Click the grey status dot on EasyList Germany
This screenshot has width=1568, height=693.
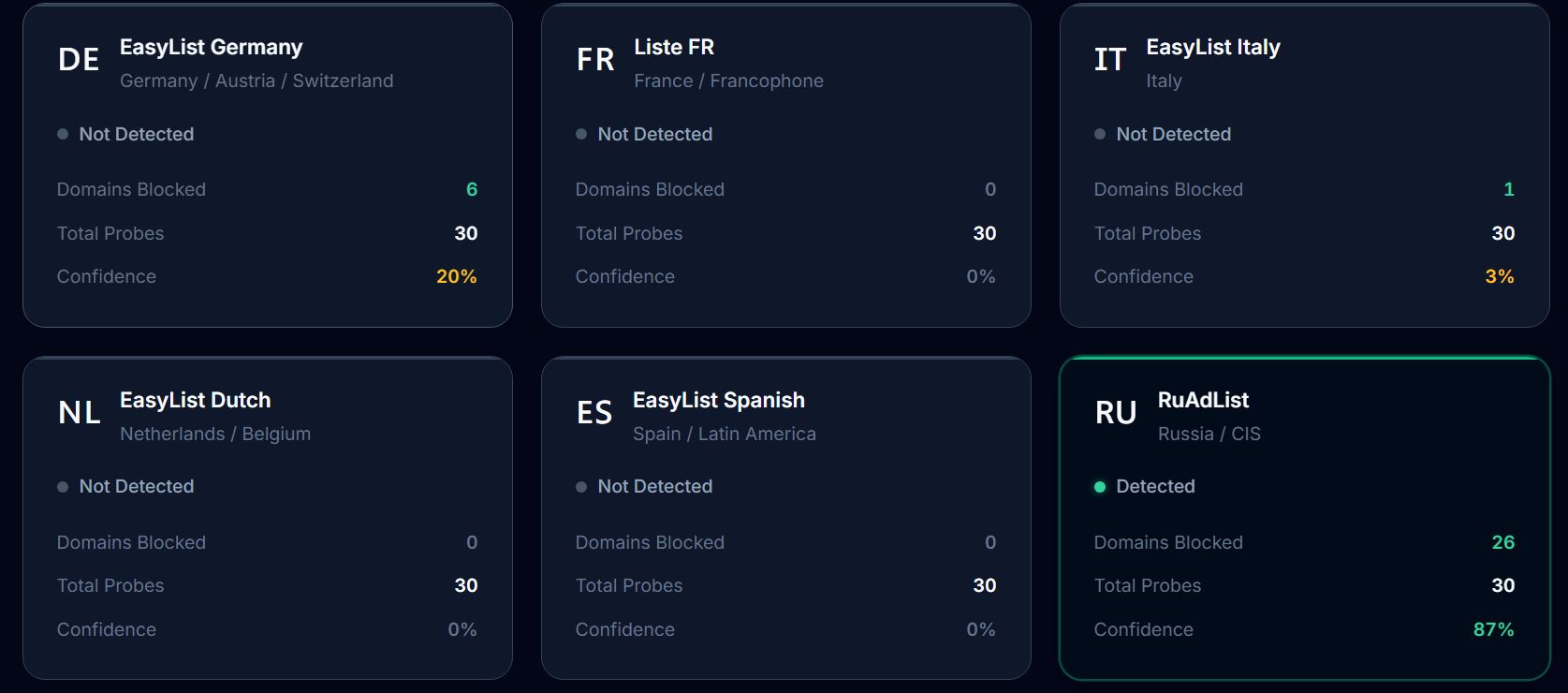[63, 134]
